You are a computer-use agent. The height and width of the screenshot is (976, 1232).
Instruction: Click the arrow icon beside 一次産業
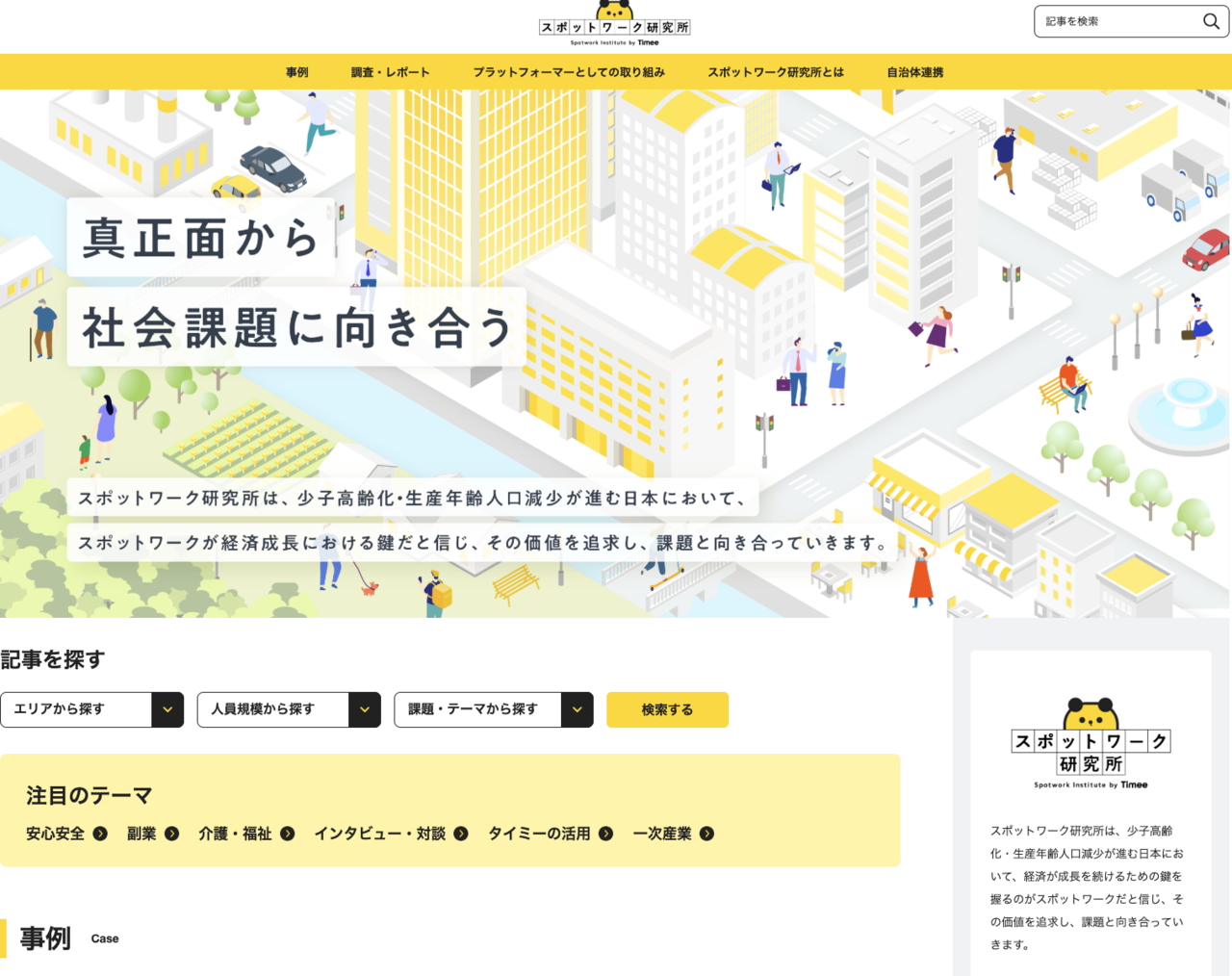(x=706, y=834)
